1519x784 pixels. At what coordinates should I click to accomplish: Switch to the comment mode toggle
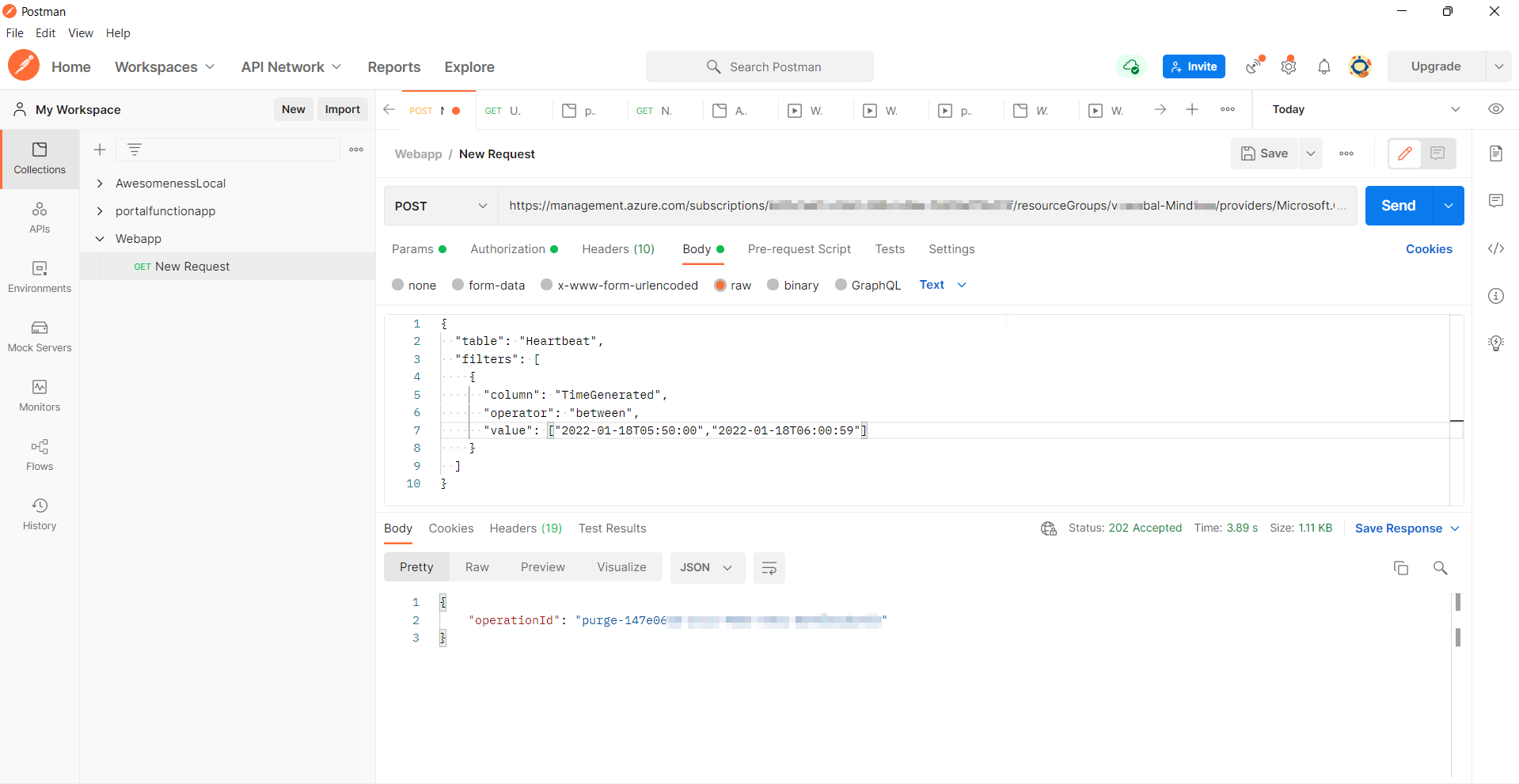tap(1438, 153)
